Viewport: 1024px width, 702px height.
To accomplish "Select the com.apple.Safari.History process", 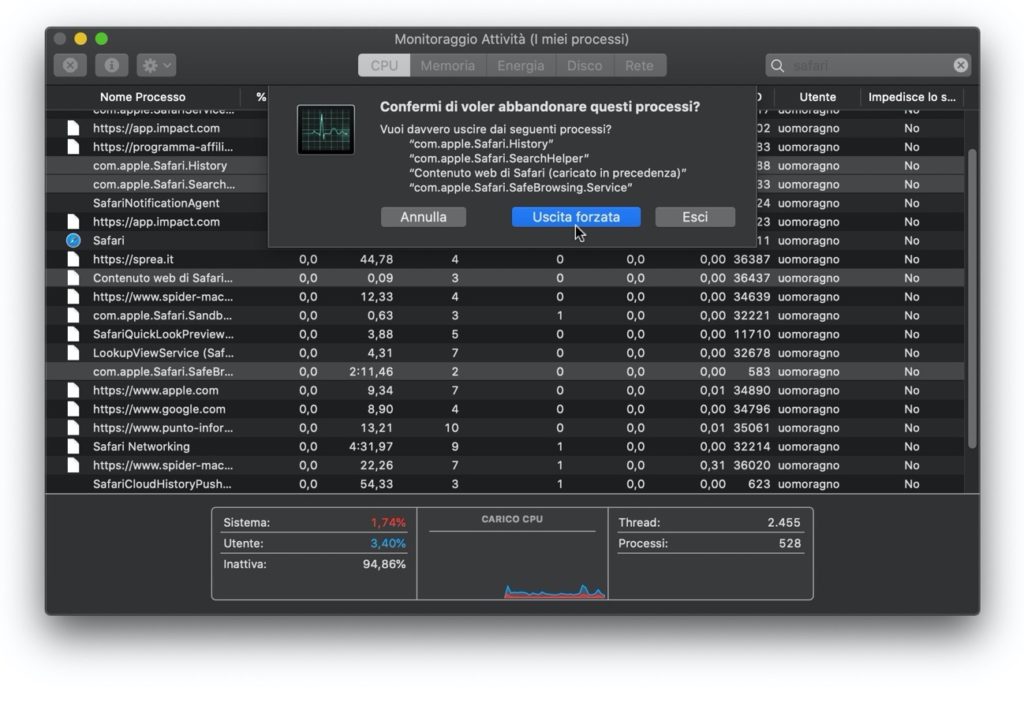I will [160, 166].
